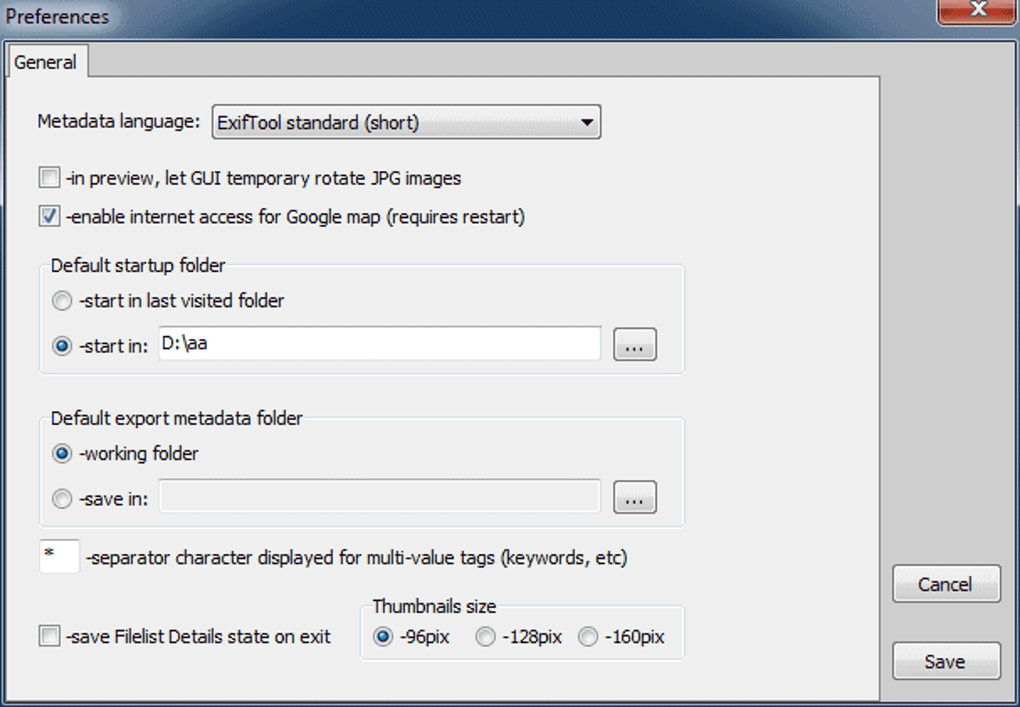Browse for the export metadata folder
Screen dimensions: 1020x707
[634, 498]
